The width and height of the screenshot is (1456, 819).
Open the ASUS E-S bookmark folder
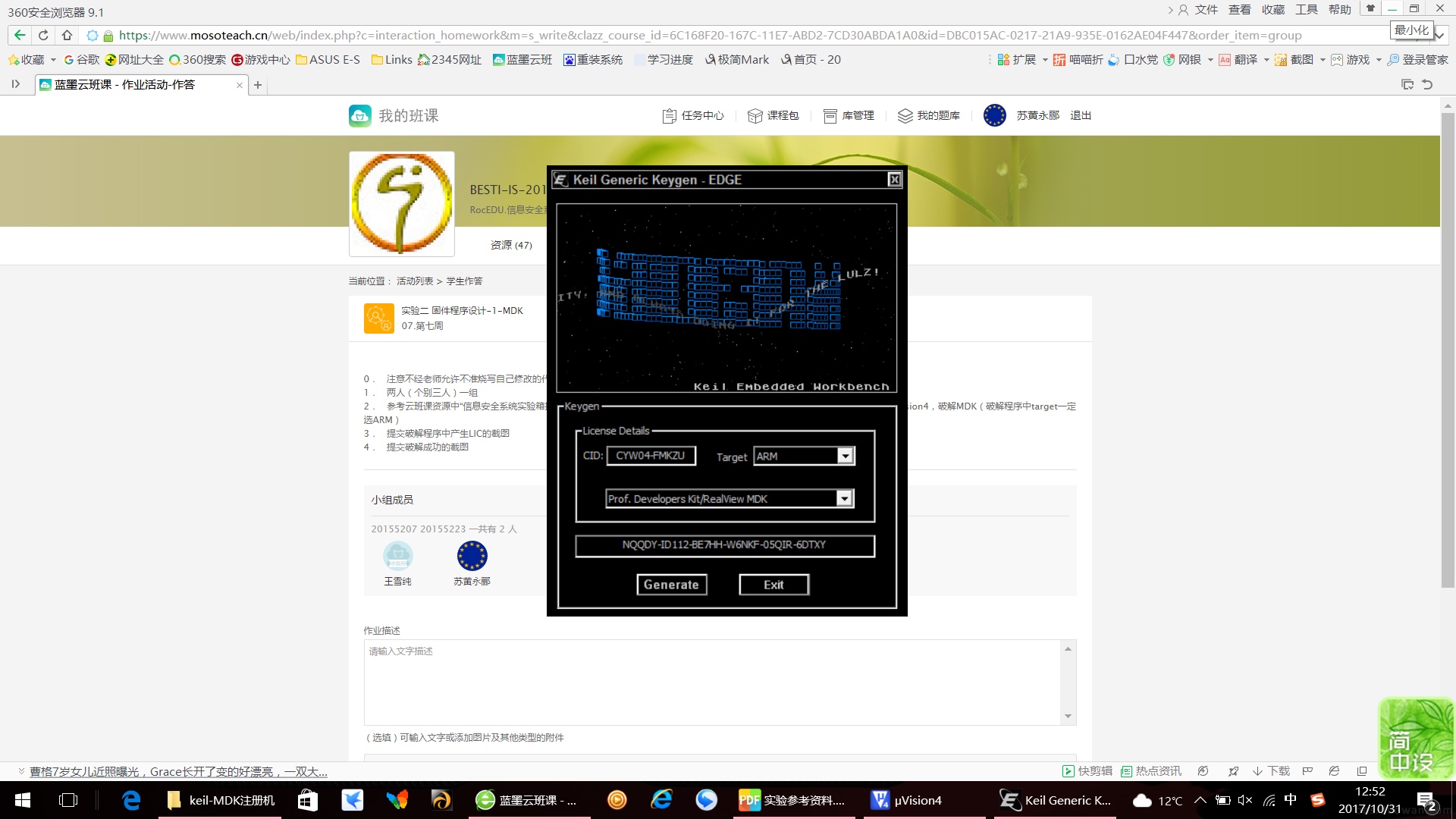(328, 59)
